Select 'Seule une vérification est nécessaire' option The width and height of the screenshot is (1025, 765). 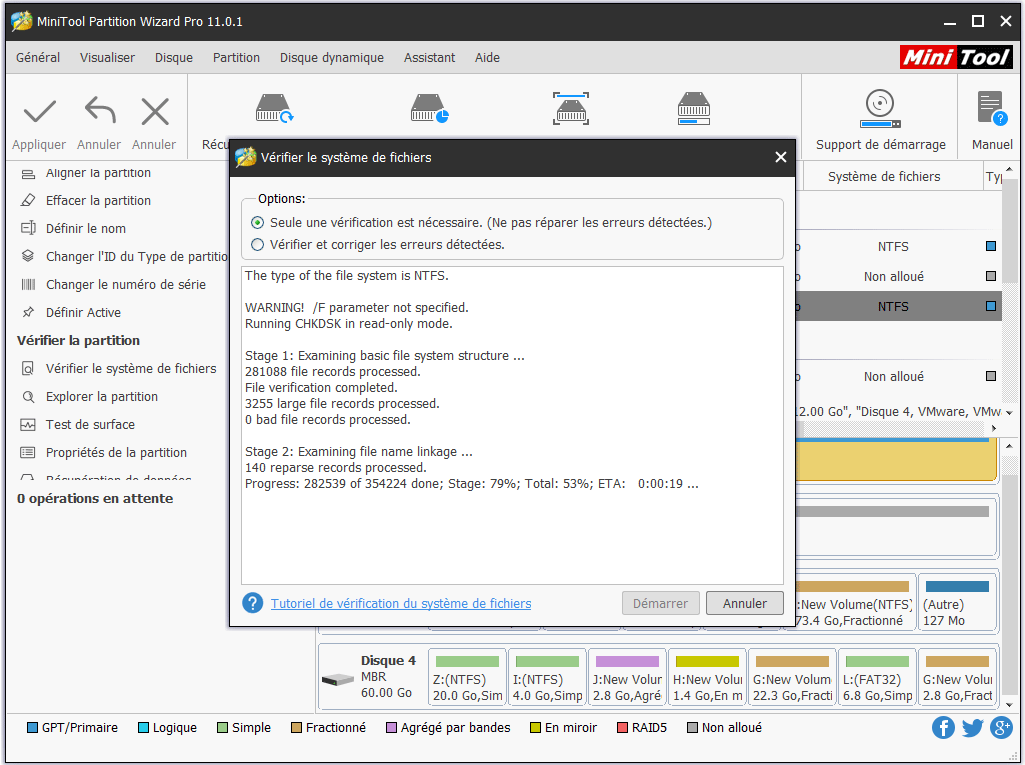pos(258,223)
